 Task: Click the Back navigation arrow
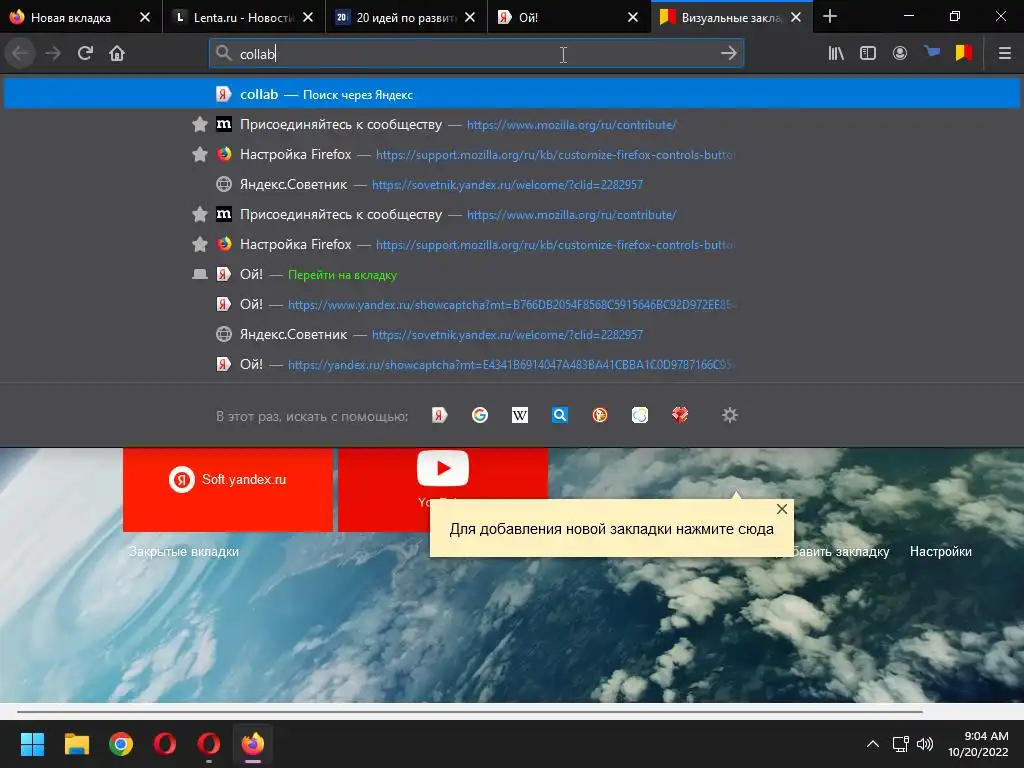click(20, 53)
